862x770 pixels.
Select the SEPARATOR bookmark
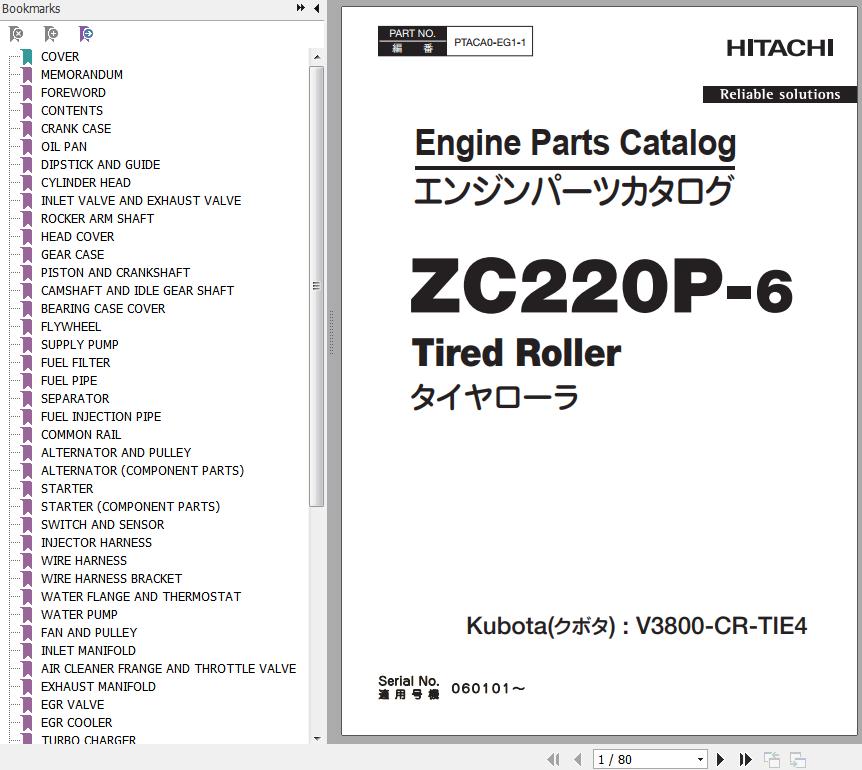pos(75,398)
